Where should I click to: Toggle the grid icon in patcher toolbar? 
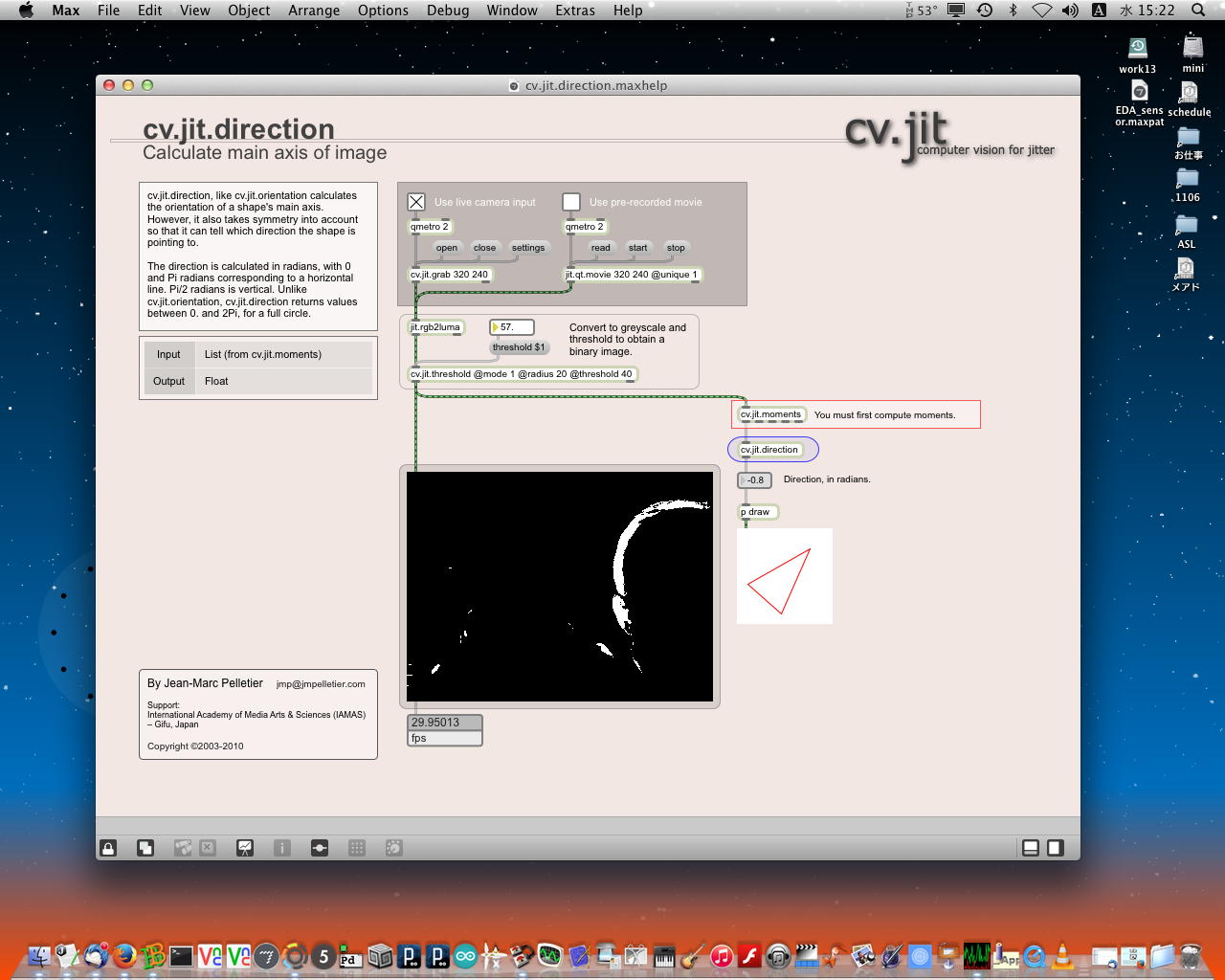[x=357, y=848]
